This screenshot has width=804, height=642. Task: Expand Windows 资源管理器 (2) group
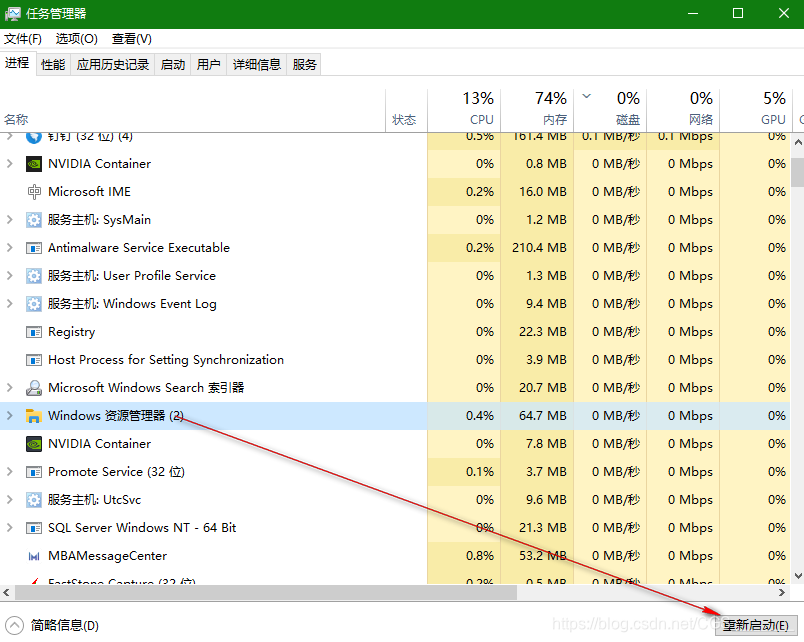9,415
